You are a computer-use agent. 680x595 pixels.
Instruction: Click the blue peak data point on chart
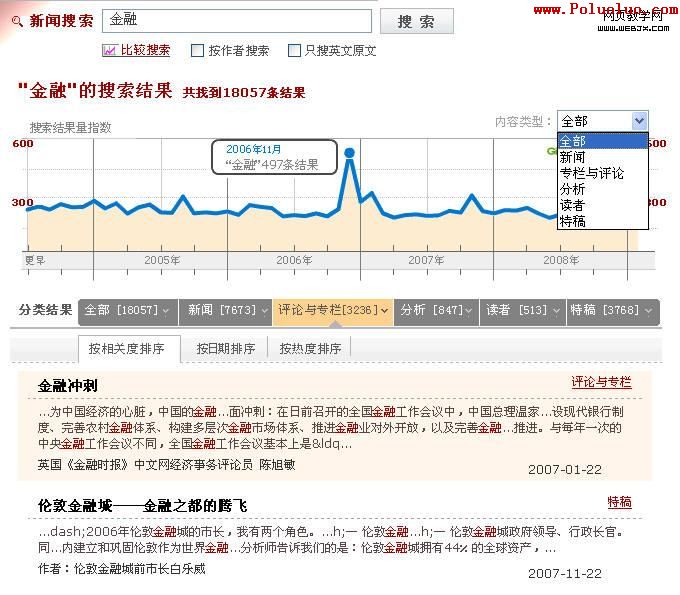[349, 153]
